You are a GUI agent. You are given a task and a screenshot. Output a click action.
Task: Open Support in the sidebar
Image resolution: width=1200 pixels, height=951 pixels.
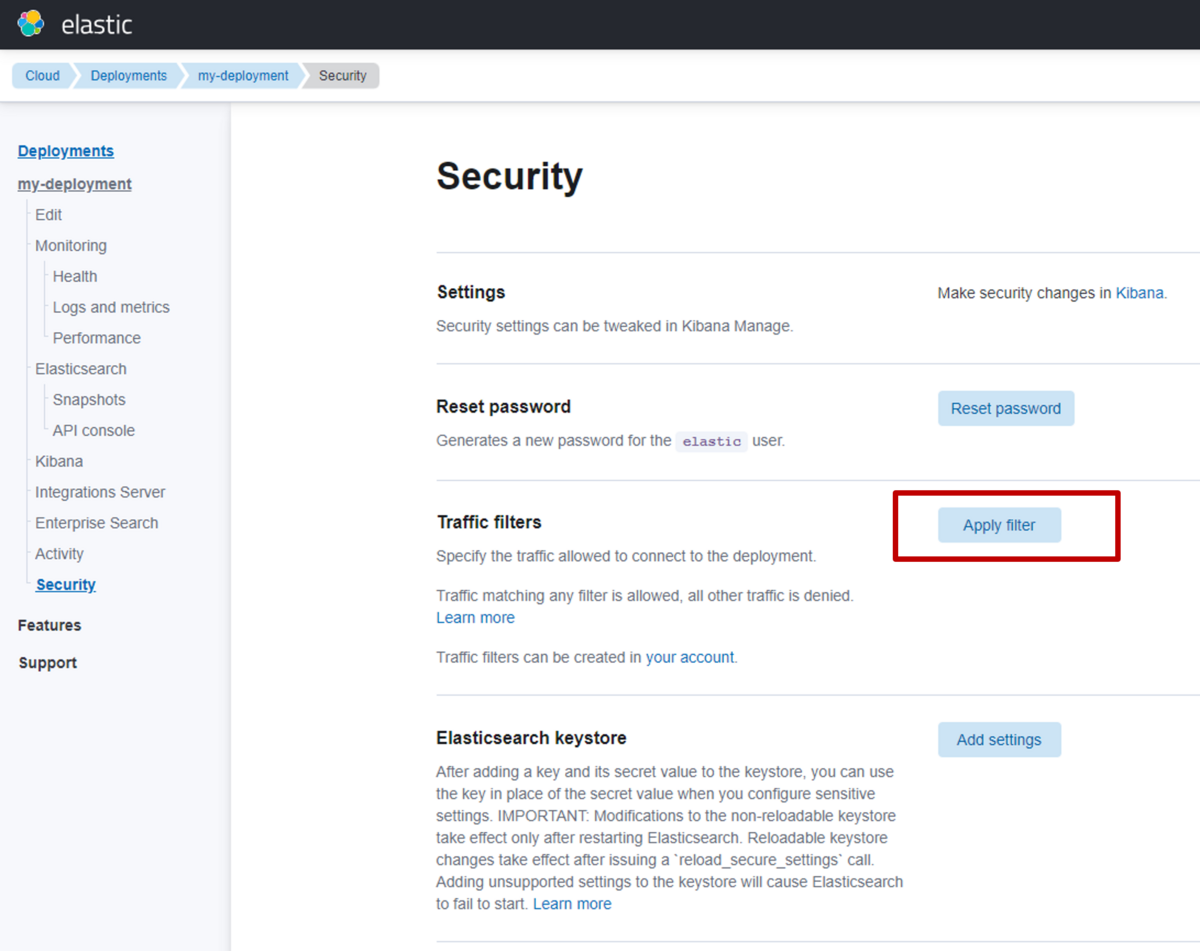click(x=48, y=663)
